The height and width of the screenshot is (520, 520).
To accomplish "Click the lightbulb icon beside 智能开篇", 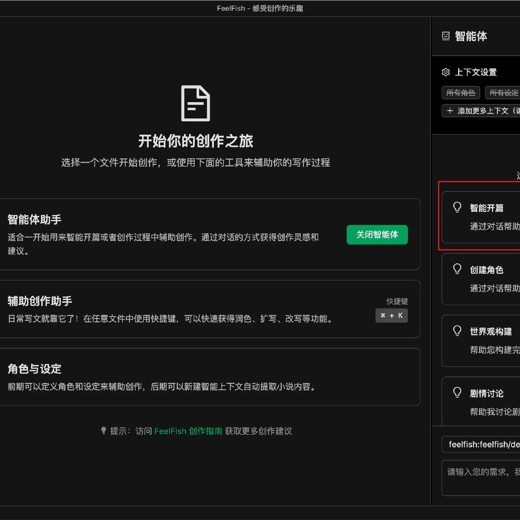I will pyautogui.click(x=457, y=207).
